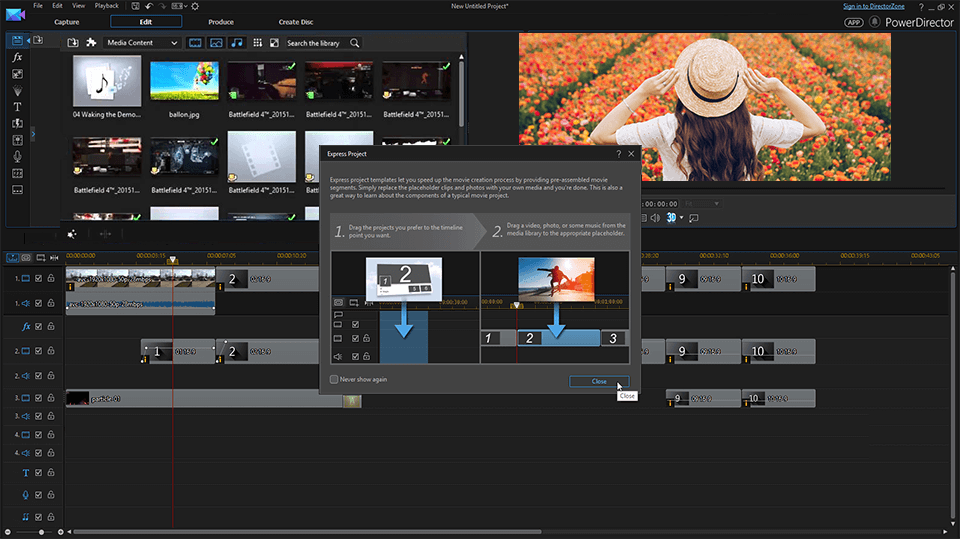Screen dimensions: 960x539
Task: Switch to the Produce tab
Action: tap(221, 22)
